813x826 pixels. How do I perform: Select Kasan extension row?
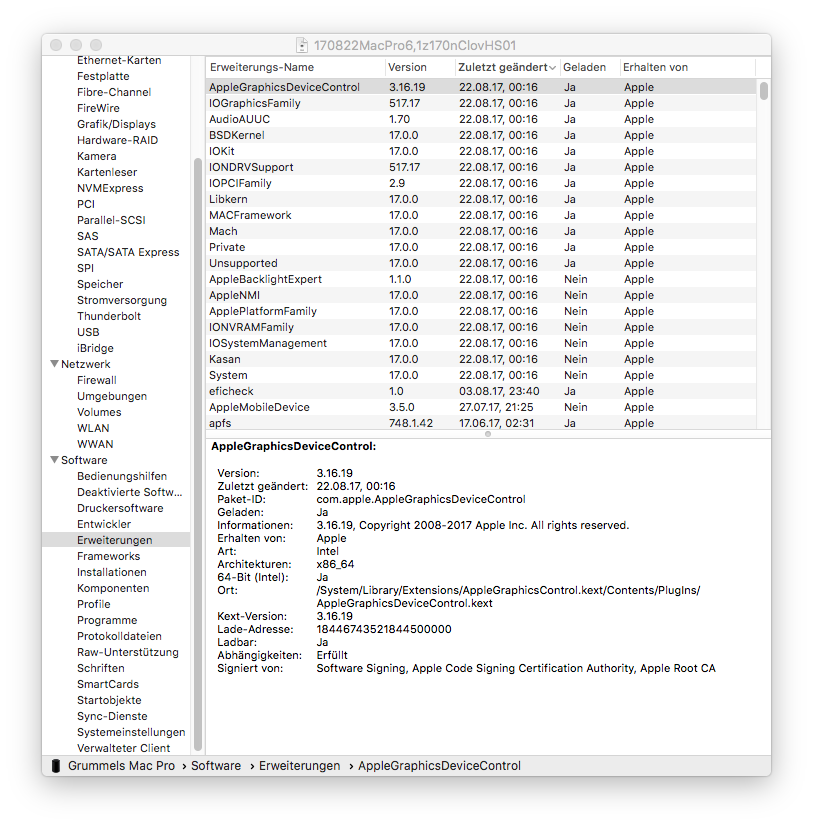pyautogui.click(x=481, y=359)
